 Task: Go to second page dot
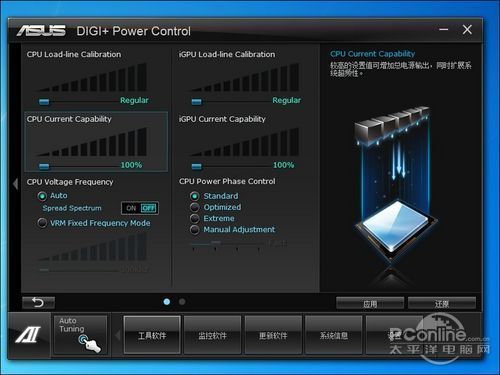click(x=182, y=302)
